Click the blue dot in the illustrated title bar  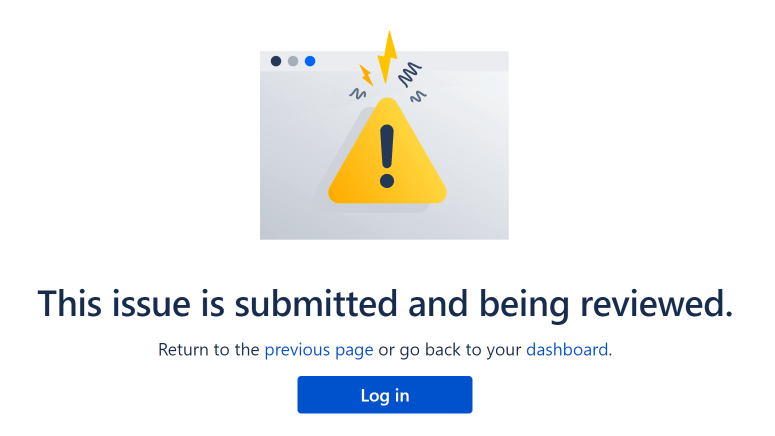click(x=310, y=61)
